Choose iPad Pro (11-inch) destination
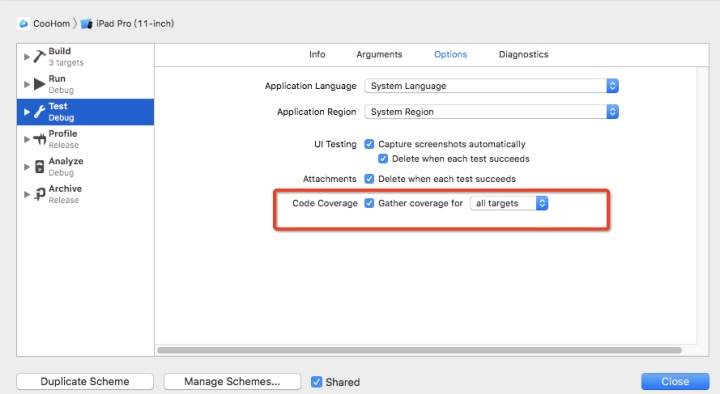The image size is (720, 394). point(135,23)
